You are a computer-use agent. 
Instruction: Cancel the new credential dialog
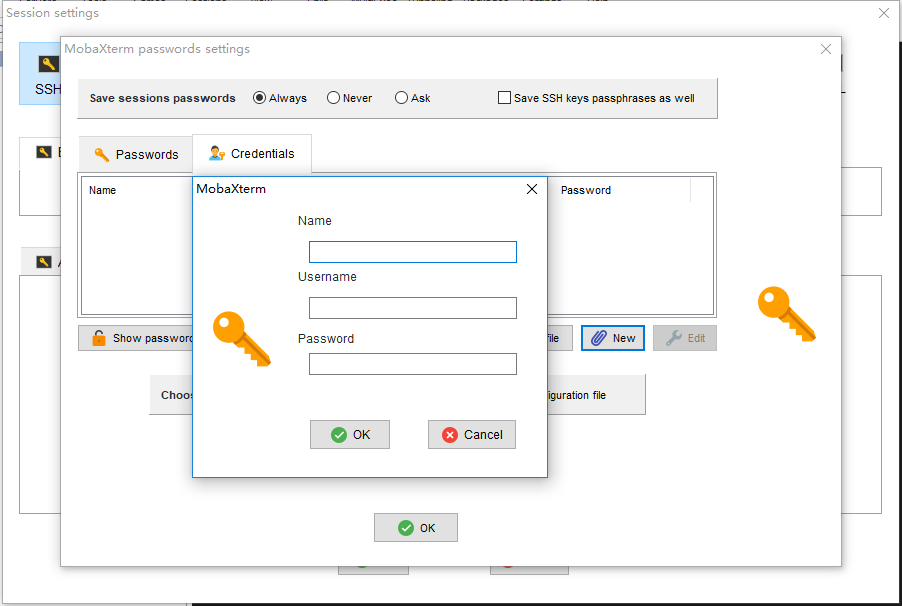(472, 435)
